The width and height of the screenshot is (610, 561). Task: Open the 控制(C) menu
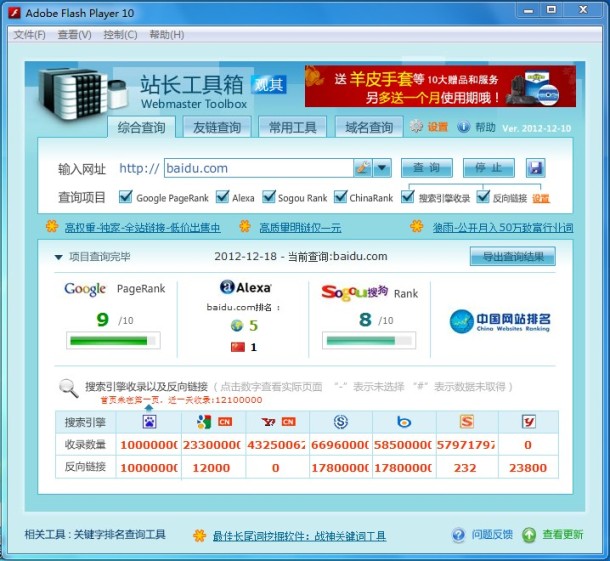[x=120, y=35]
